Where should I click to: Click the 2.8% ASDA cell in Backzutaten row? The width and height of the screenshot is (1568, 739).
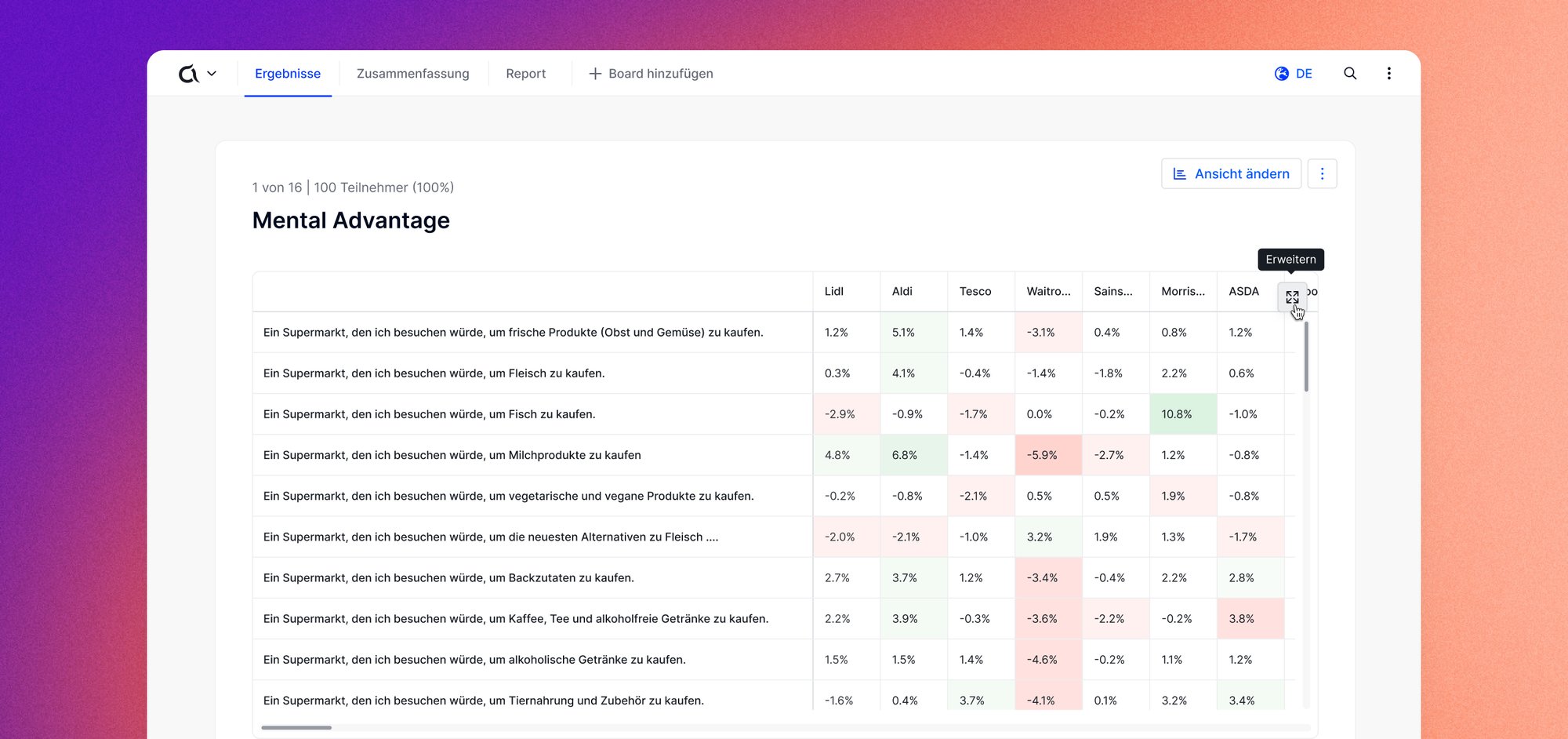[x=1251, y=578]
